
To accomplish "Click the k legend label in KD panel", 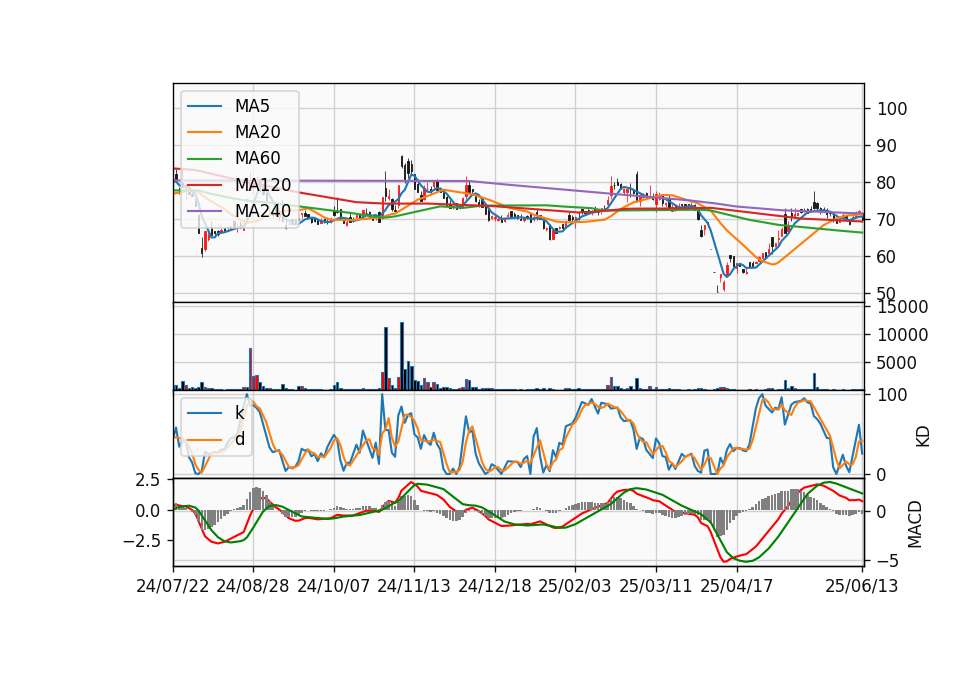I will [239, 413].
